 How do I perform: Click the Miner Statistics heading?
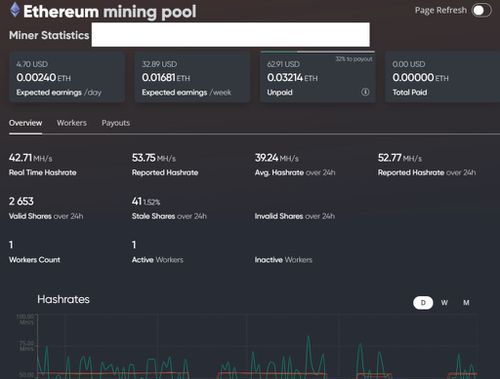coord(49,35)
